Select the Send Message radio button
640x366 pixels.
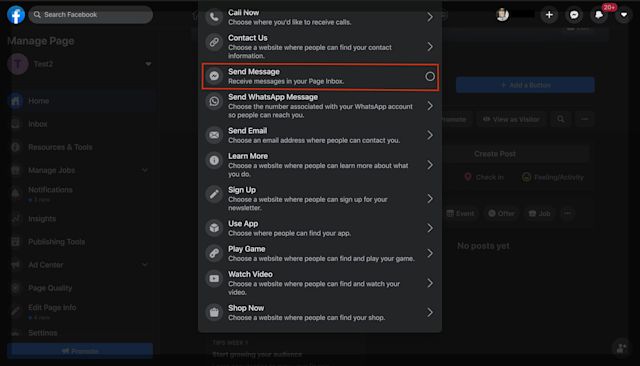coord(430,76)
